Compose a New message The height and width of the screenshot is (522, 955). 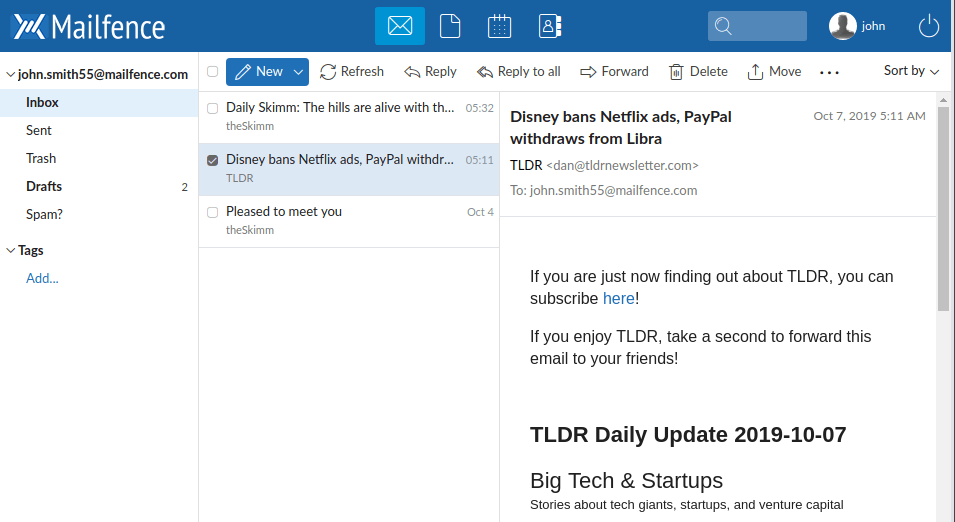[259, 72]
